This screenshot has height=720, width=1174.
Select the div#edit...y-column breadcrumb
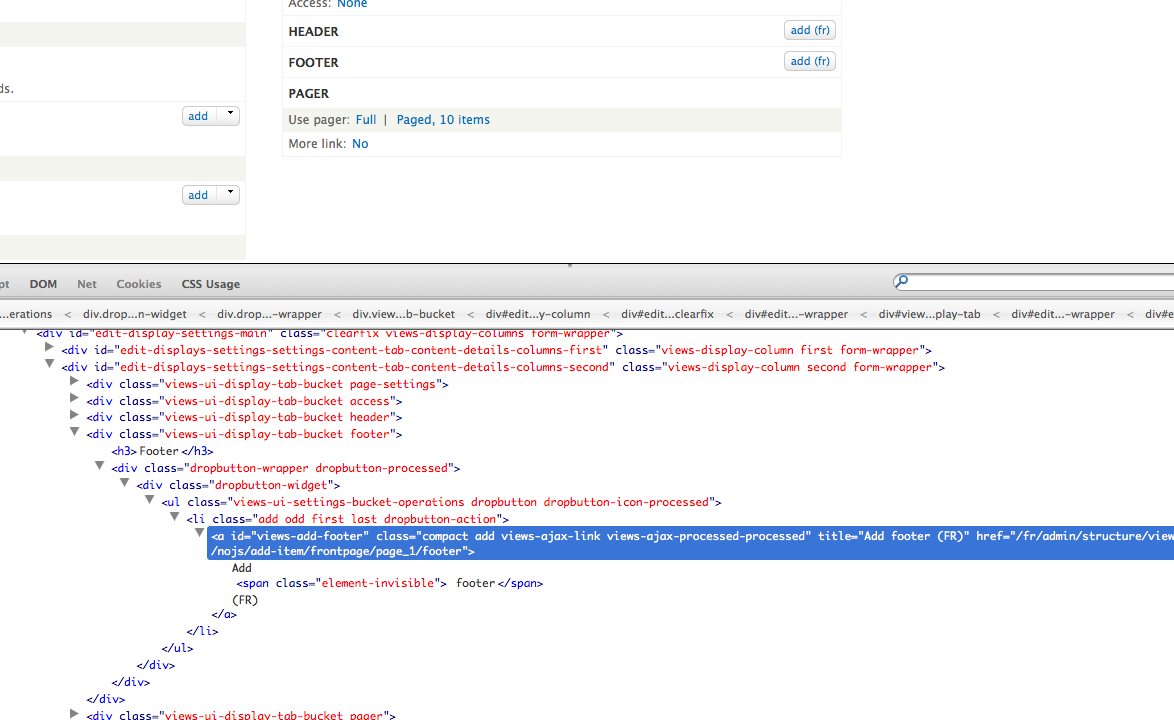(x=538, y=314)
